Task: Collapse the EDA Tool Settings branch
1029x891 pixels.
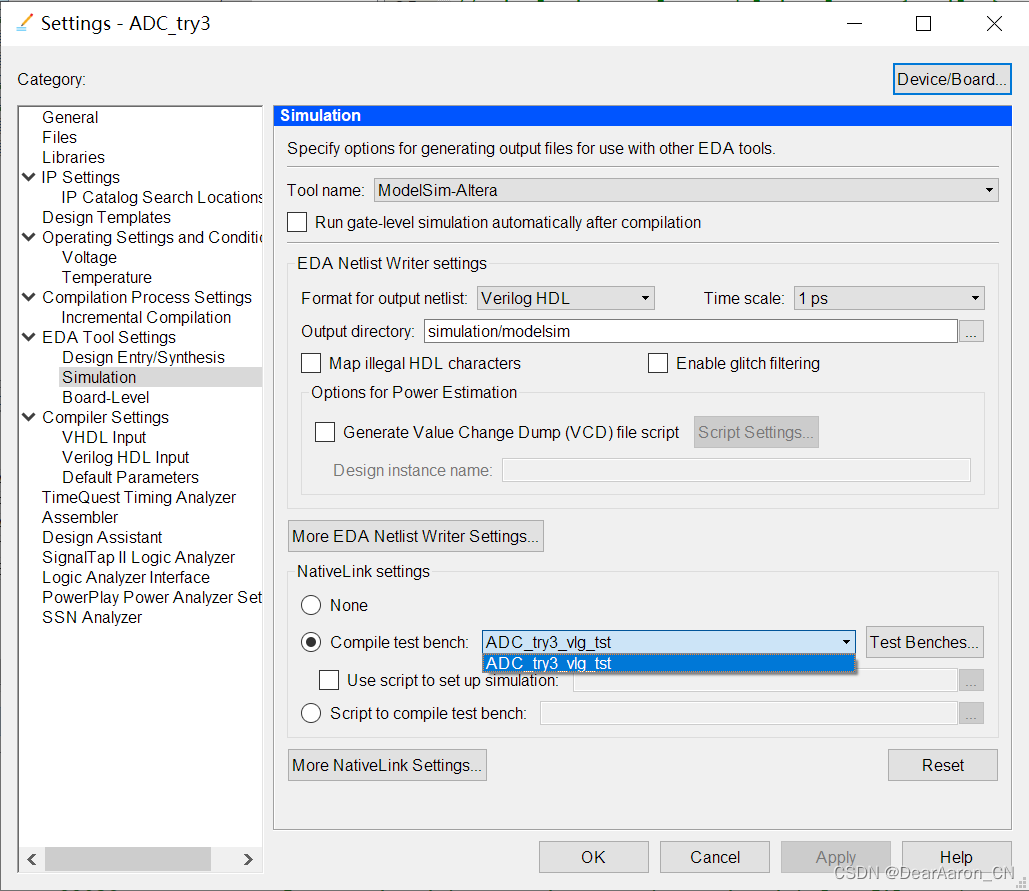Action: click(x=27, y=337)
